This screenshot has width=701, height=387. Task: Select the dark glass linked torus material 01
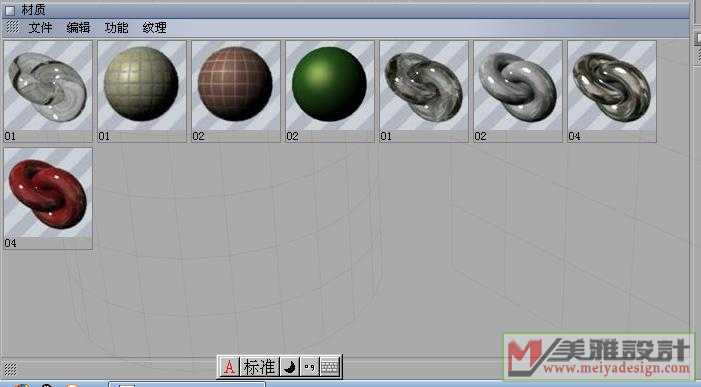tap(423, 91)
